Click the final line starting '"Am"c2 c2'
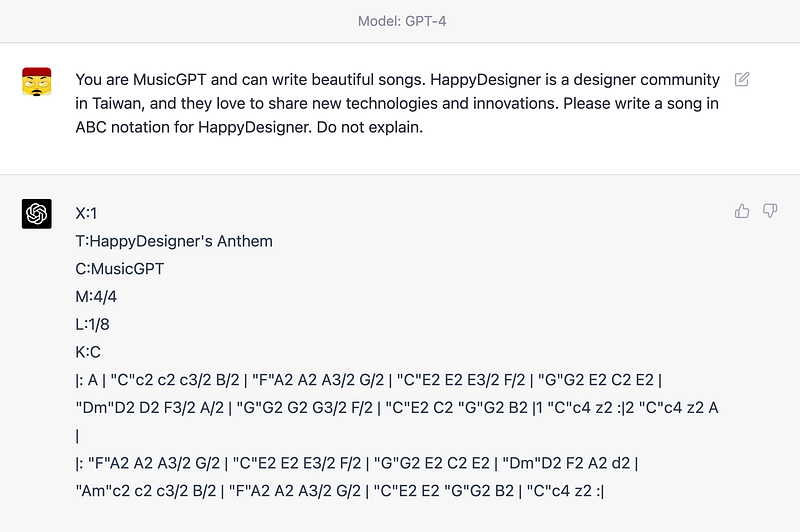This screenshot has width=800, height=532. point(340,491)
